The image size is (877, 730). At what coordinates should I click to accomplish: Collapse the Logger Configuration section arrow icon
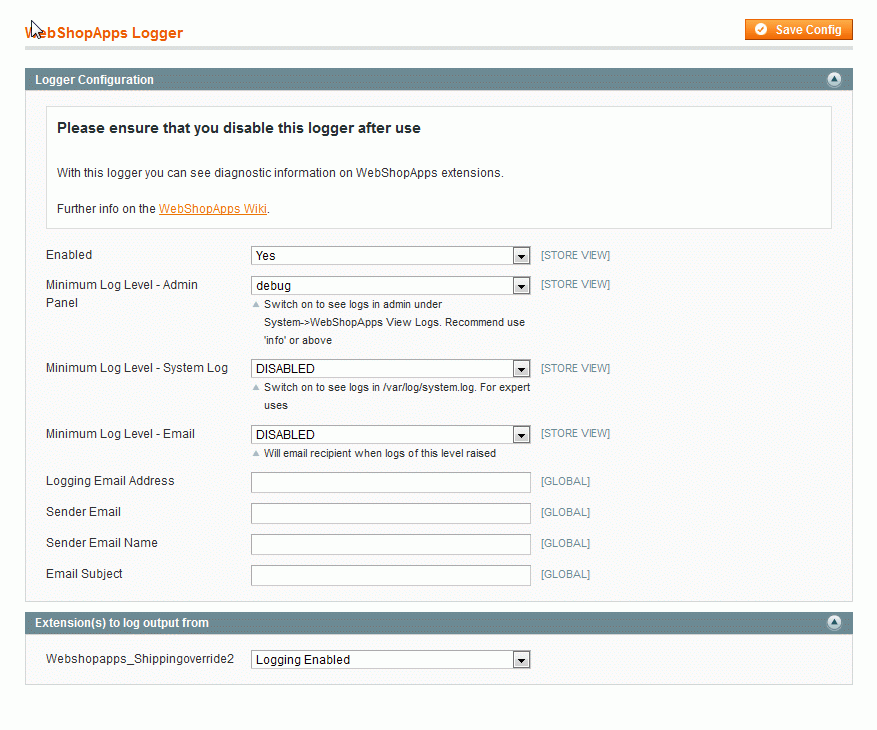click(834, 80)
